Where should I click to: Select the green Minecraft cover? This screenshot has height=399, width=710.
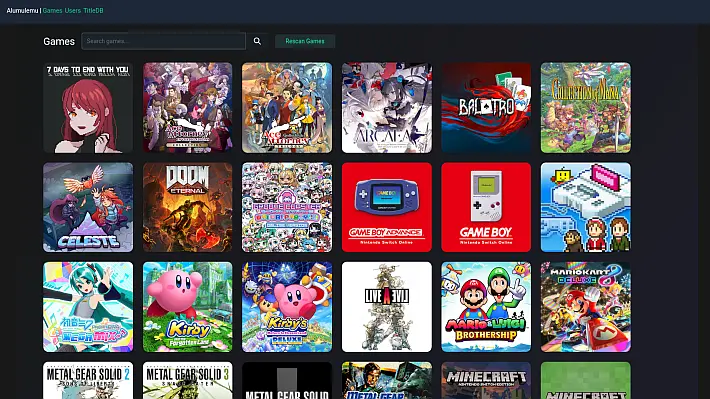585,380
